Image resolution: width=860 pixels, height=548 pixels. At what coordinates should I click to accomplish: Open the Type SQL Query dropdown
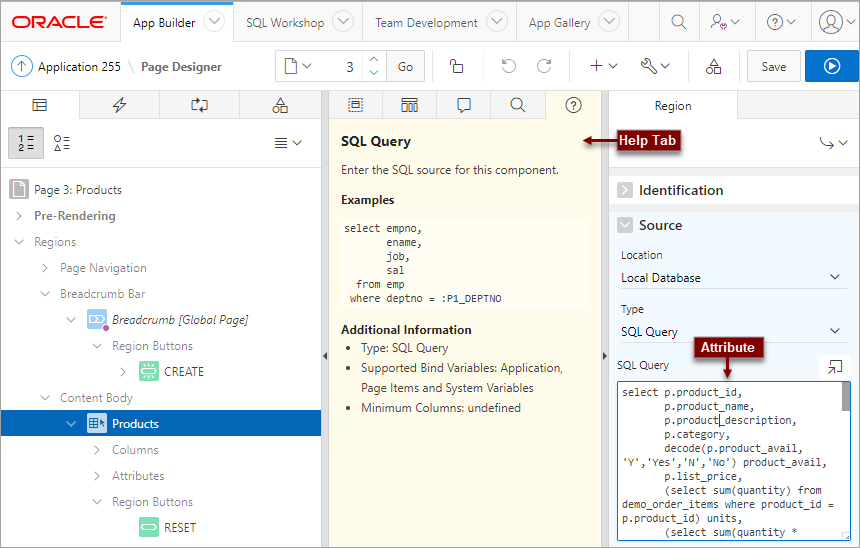(x=733, y=331)
